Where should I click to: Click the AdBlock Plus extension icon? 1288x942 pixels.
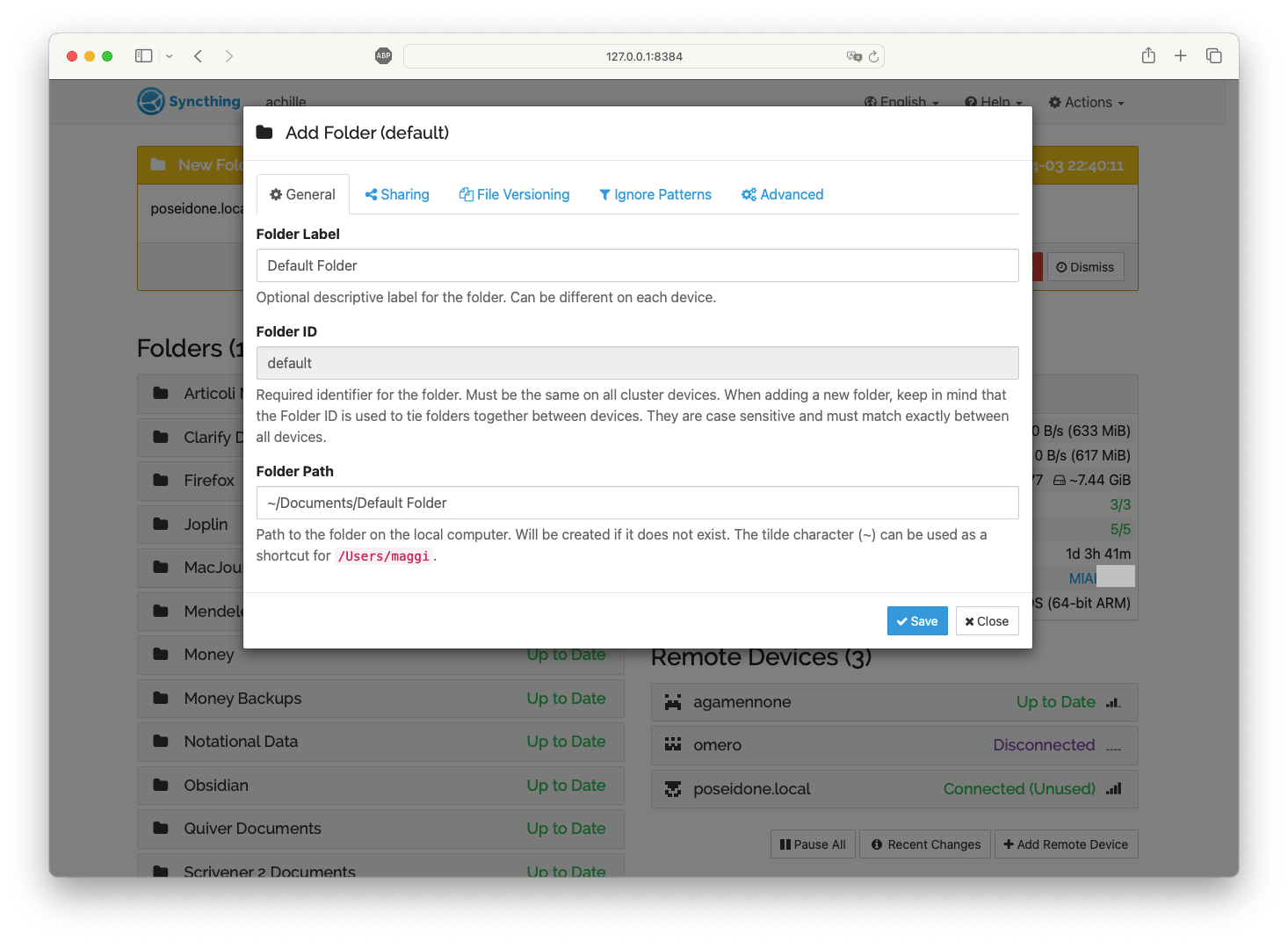pyautogui.click(x=383, y=56)
